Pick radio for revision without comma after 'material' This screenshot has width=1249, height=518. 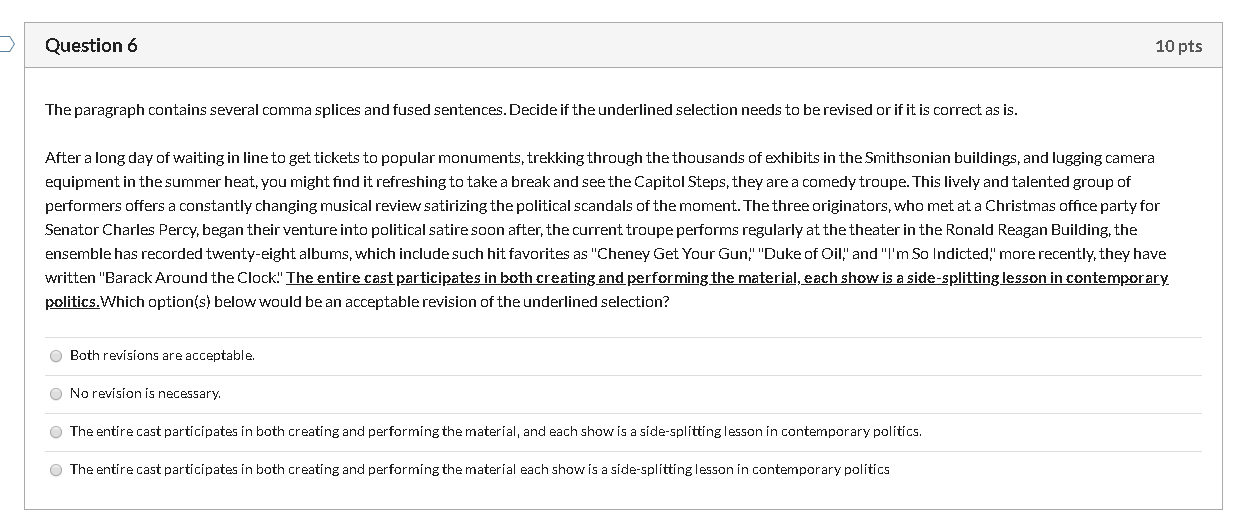pos(56,469)
